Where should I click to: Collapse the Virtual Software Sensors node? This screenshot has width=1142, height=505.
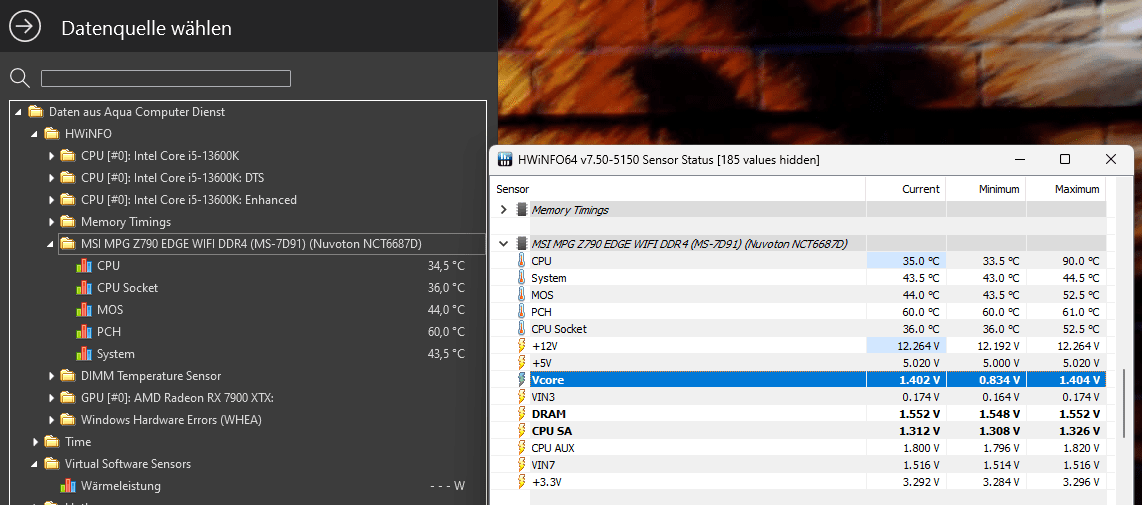pos(34,464)
